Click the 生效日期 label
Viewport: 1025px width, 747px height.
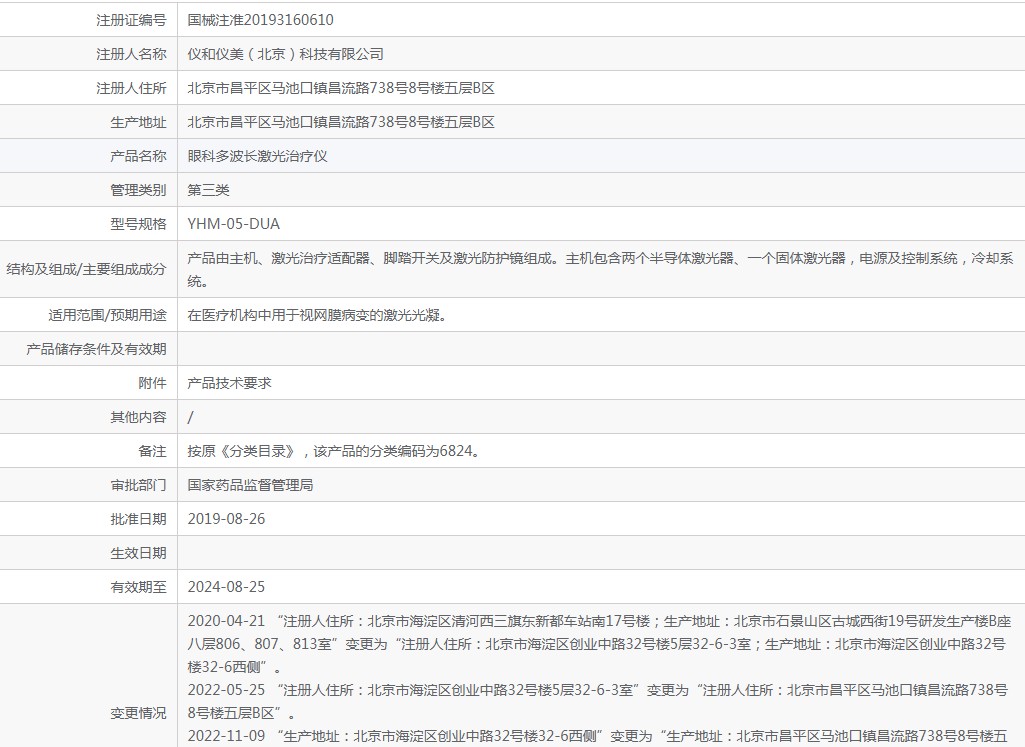139,554
